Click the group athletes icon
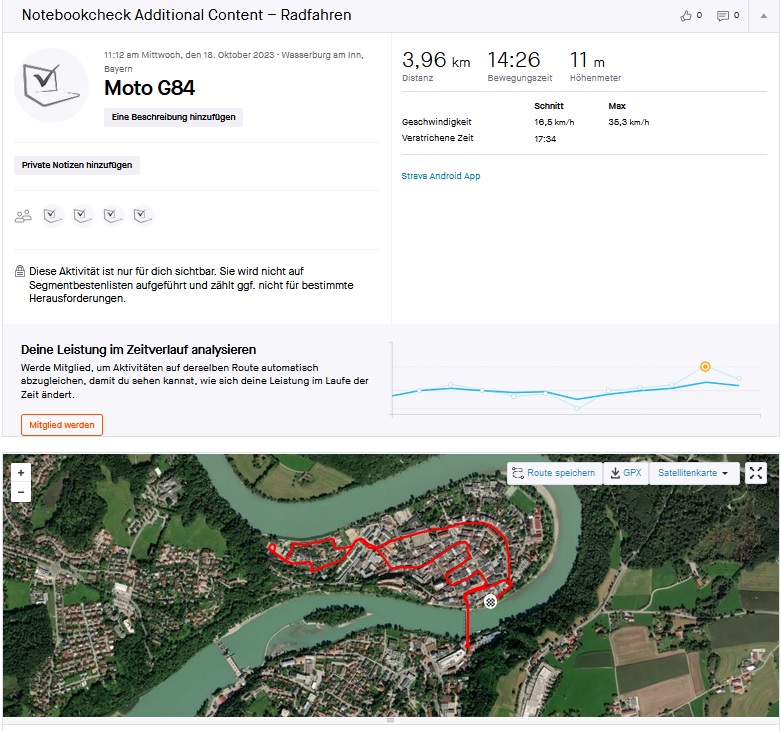This screenshot has height=731, width=781. (x=23, y=216)
